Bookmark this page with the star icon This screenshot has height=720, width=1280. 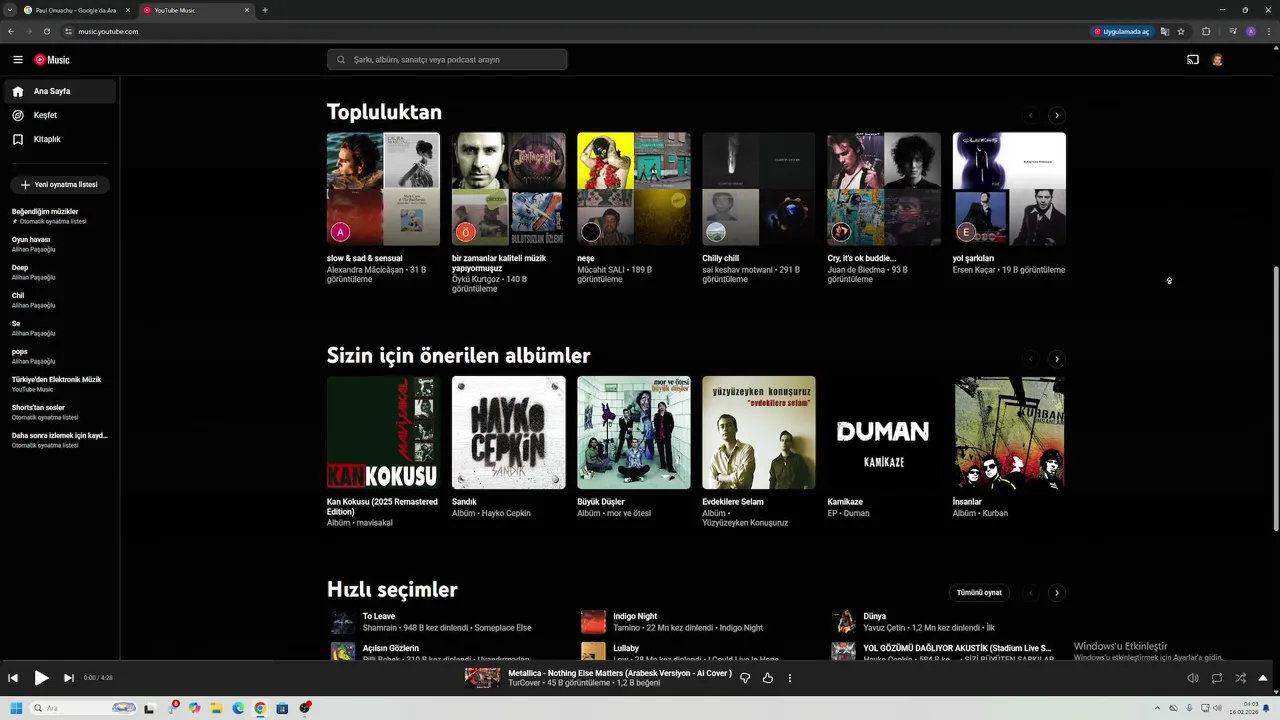(x=1181, y=31)
